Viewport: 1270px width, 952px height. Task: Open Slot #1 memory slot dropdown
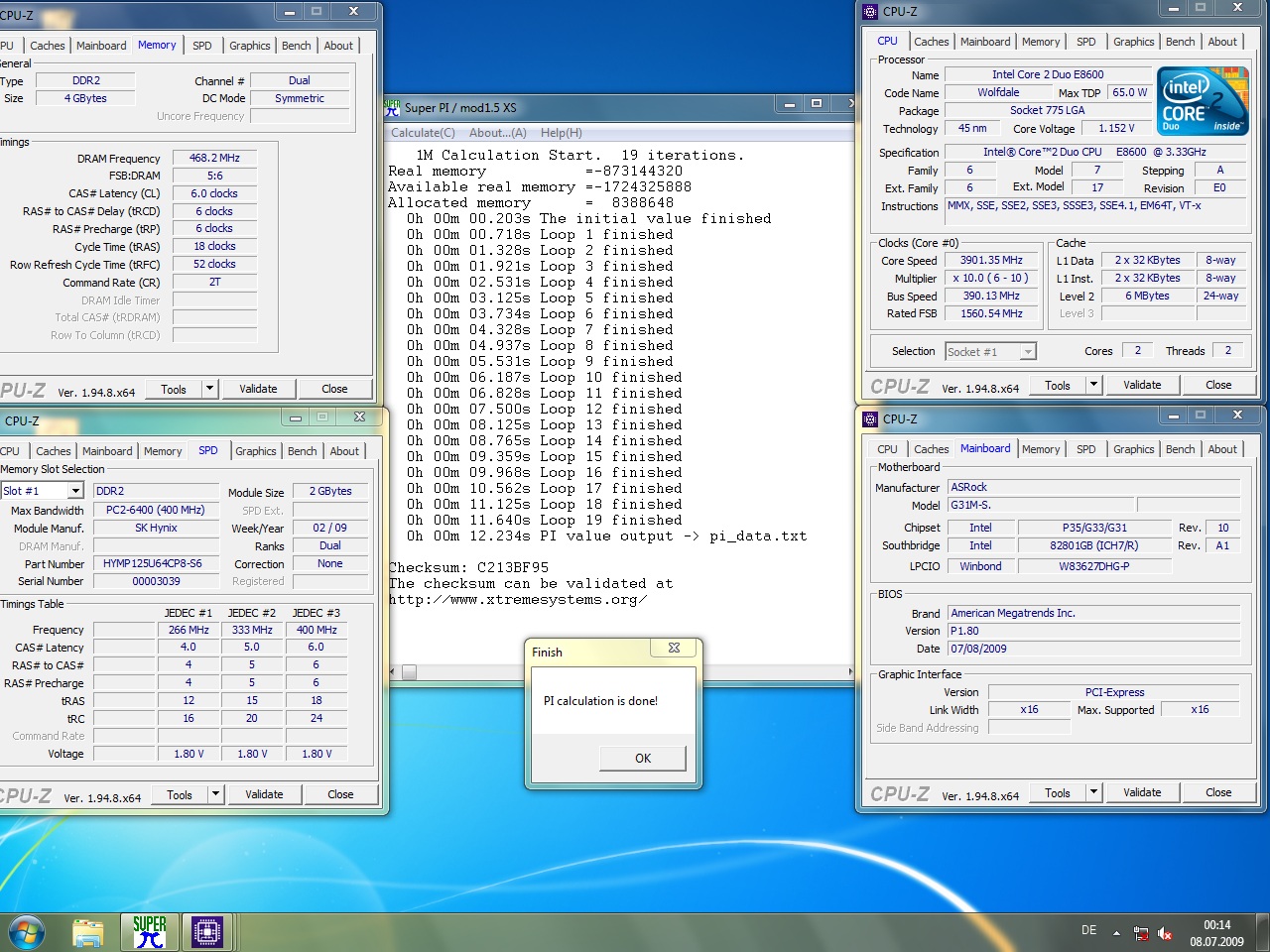coord(75,491)
